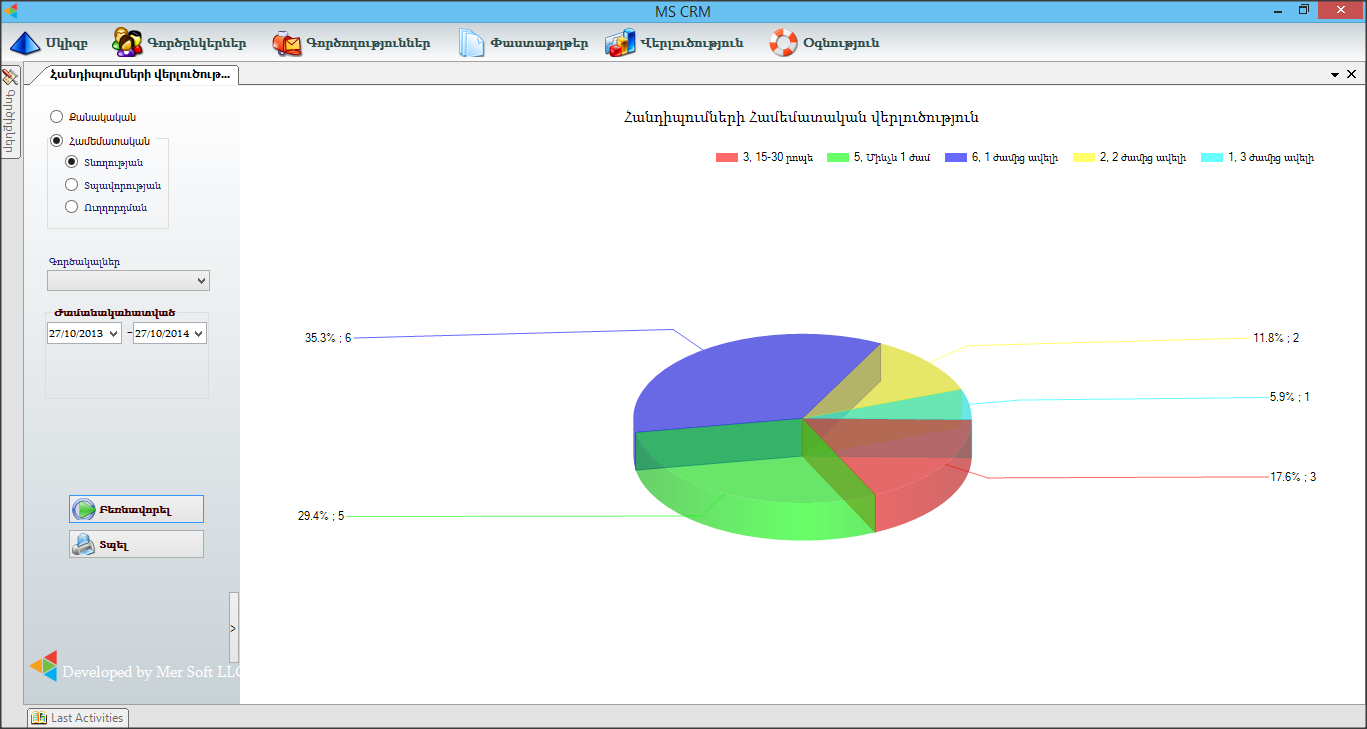Click the tools icon on left sidebar strip

[x=10, y=77]
